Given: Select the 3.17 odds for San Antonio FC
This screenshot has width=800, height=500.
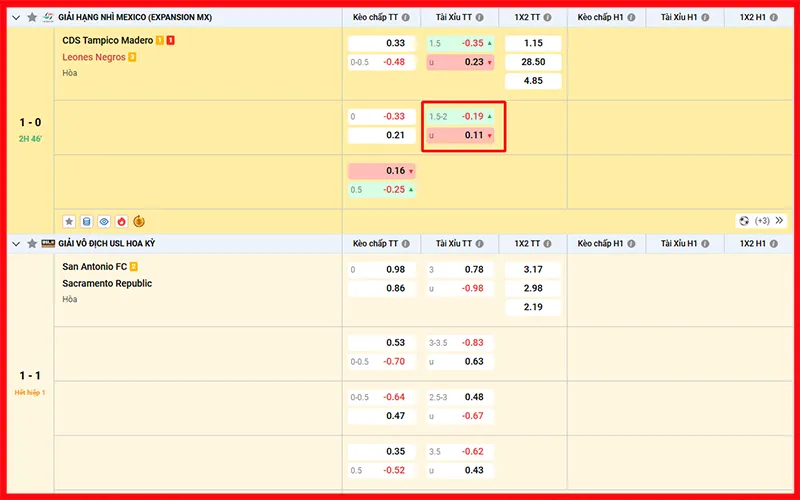Looking at the screenshot, I should (x=533, y=269).
